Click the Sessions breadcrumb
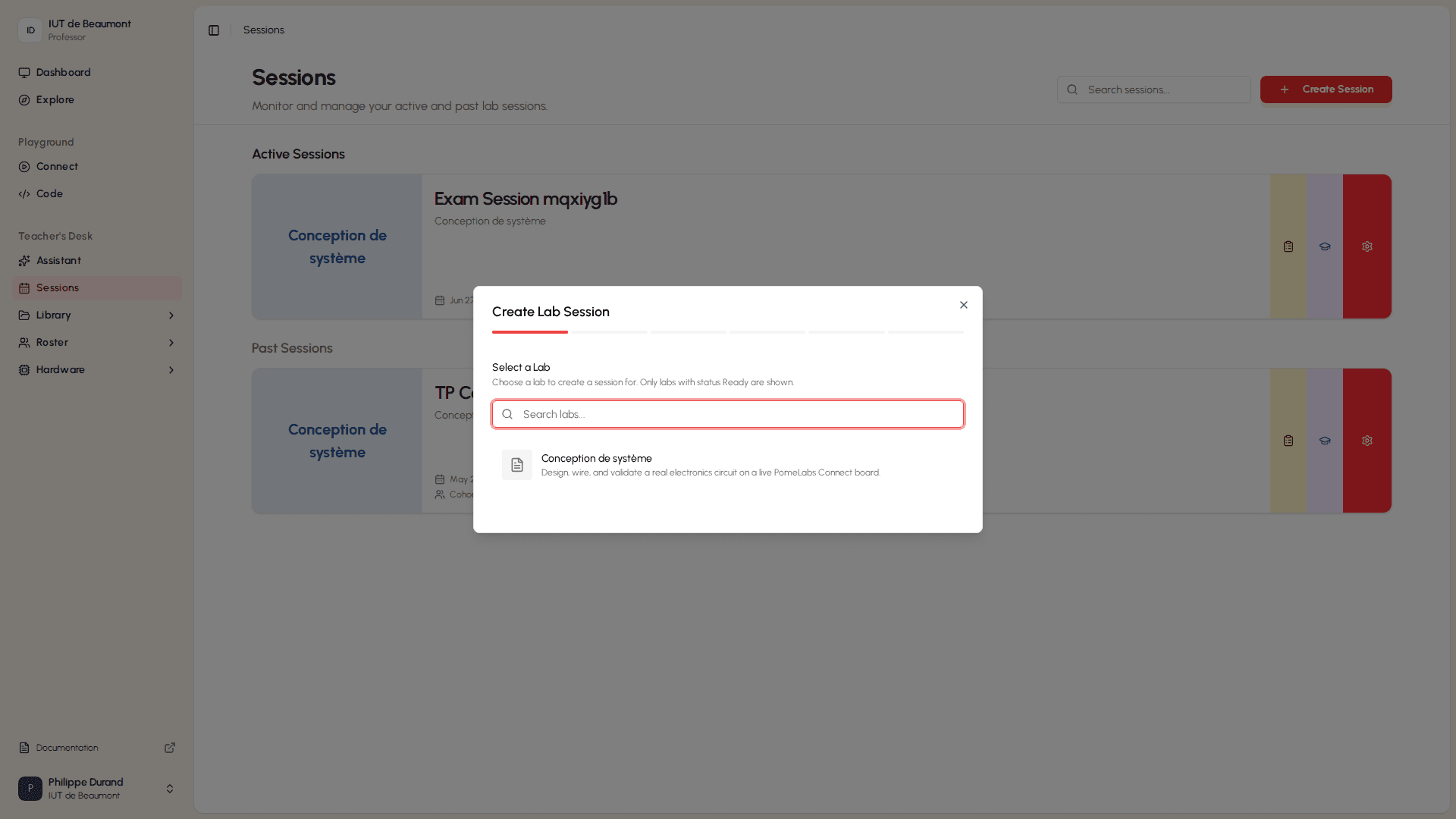This screenshot has width=1456, height=819. (x=264, y=30)
